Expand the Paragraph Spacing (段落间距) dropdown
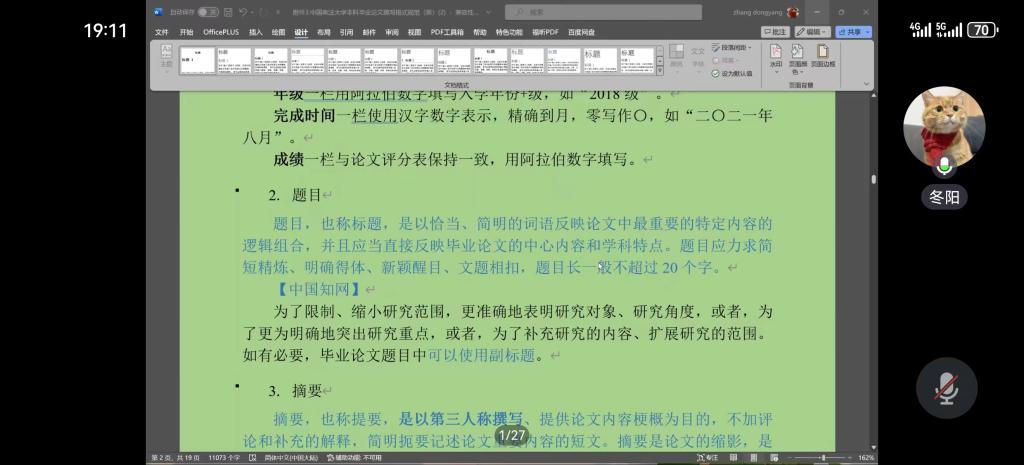The height and width of the screenshot is (465, 1024). 734,47
